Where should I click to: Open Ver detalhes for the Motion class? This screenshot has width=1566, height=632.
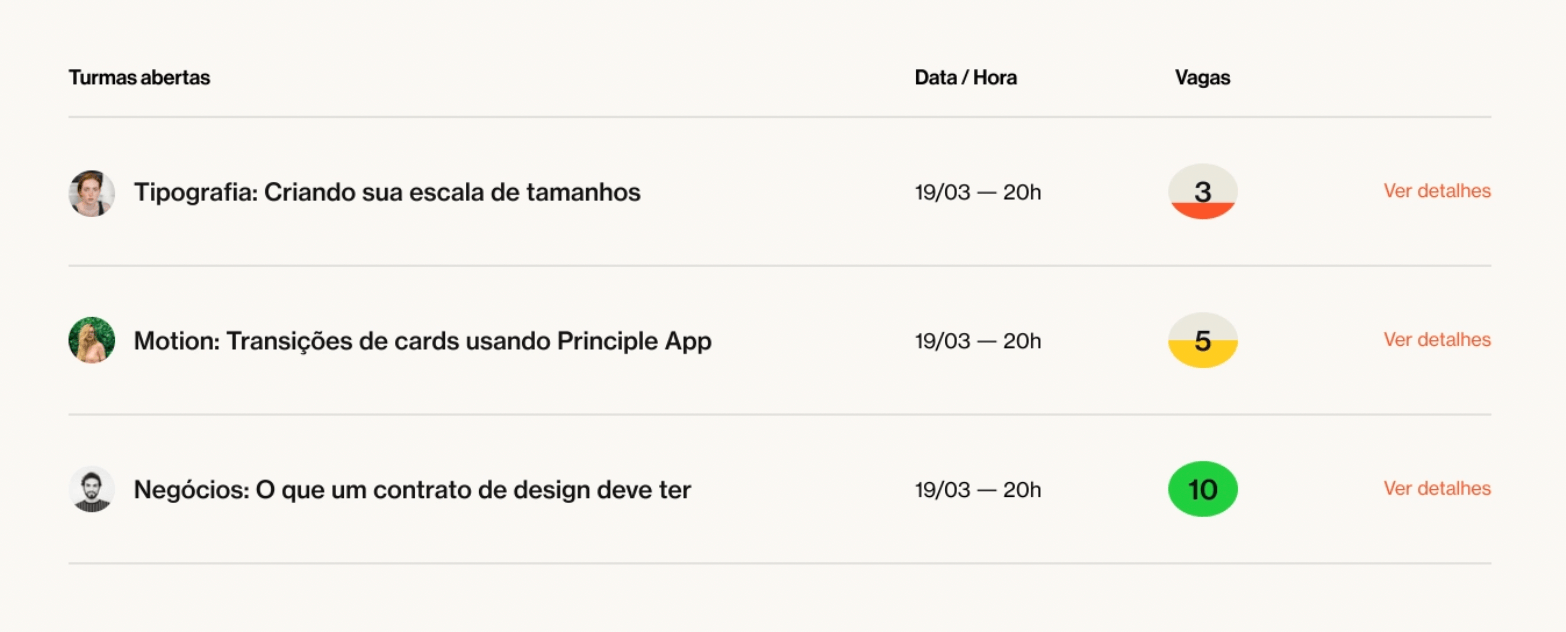point(1436,340)
